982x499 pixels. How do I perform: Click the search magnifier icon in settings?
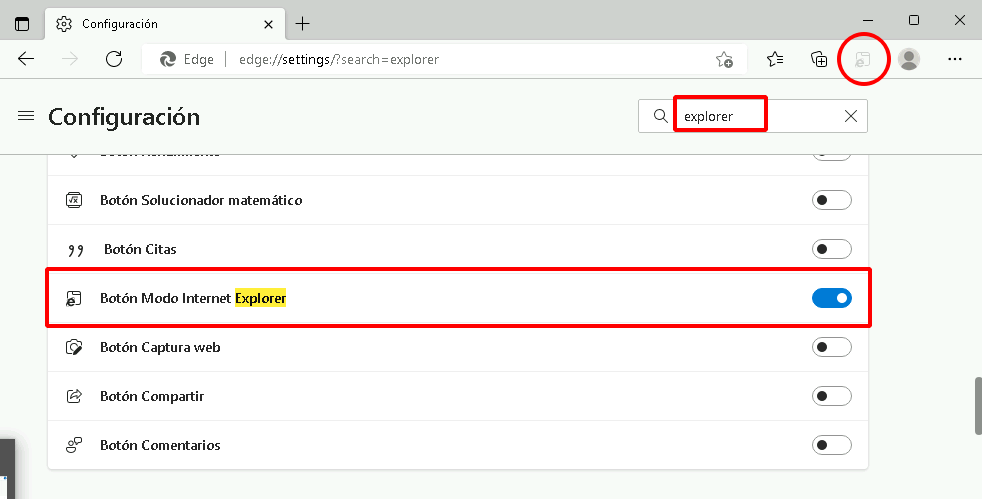660,116
